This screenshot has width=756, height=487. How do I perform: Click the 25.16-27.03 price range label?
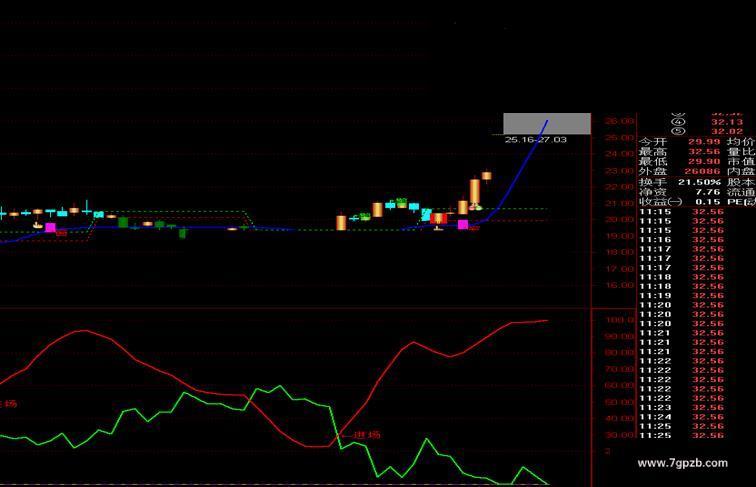pyautogui.click(x=536, y=140)
